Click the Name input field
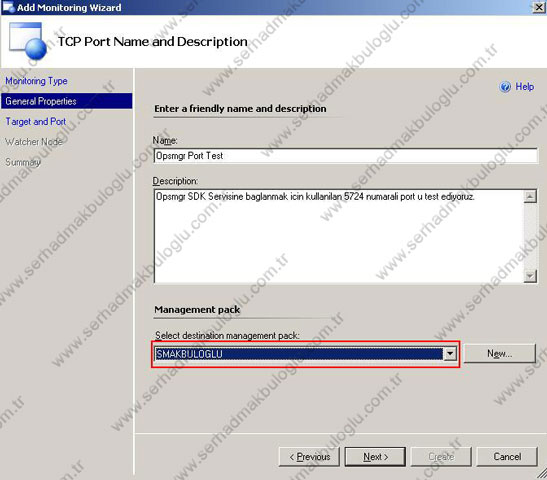The height and width of the screenshot is (480, 547). coord(345,156)
